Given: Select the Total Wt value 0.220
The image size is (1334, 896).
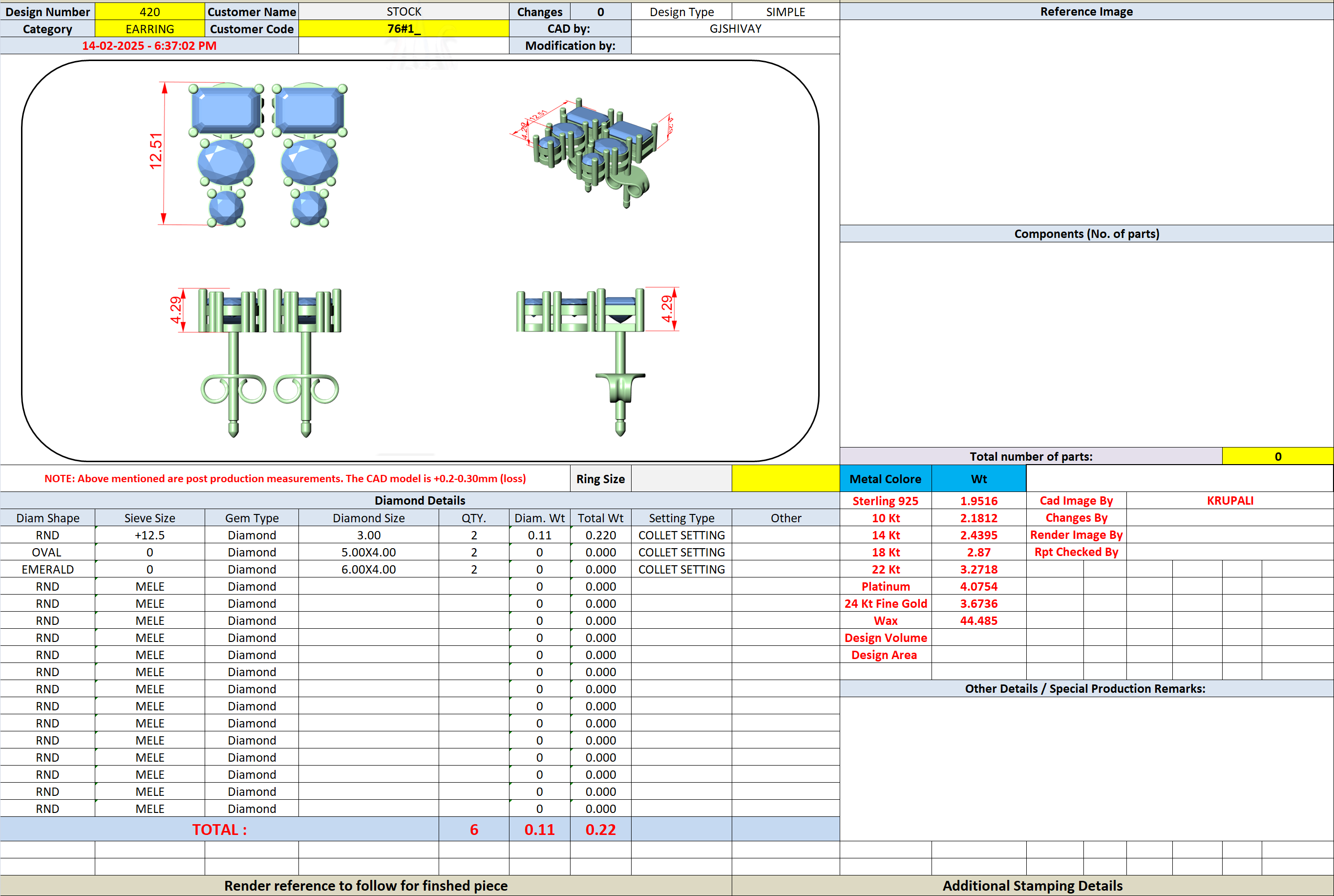Looking at the screenshot, I should click(x=600, y=535).
